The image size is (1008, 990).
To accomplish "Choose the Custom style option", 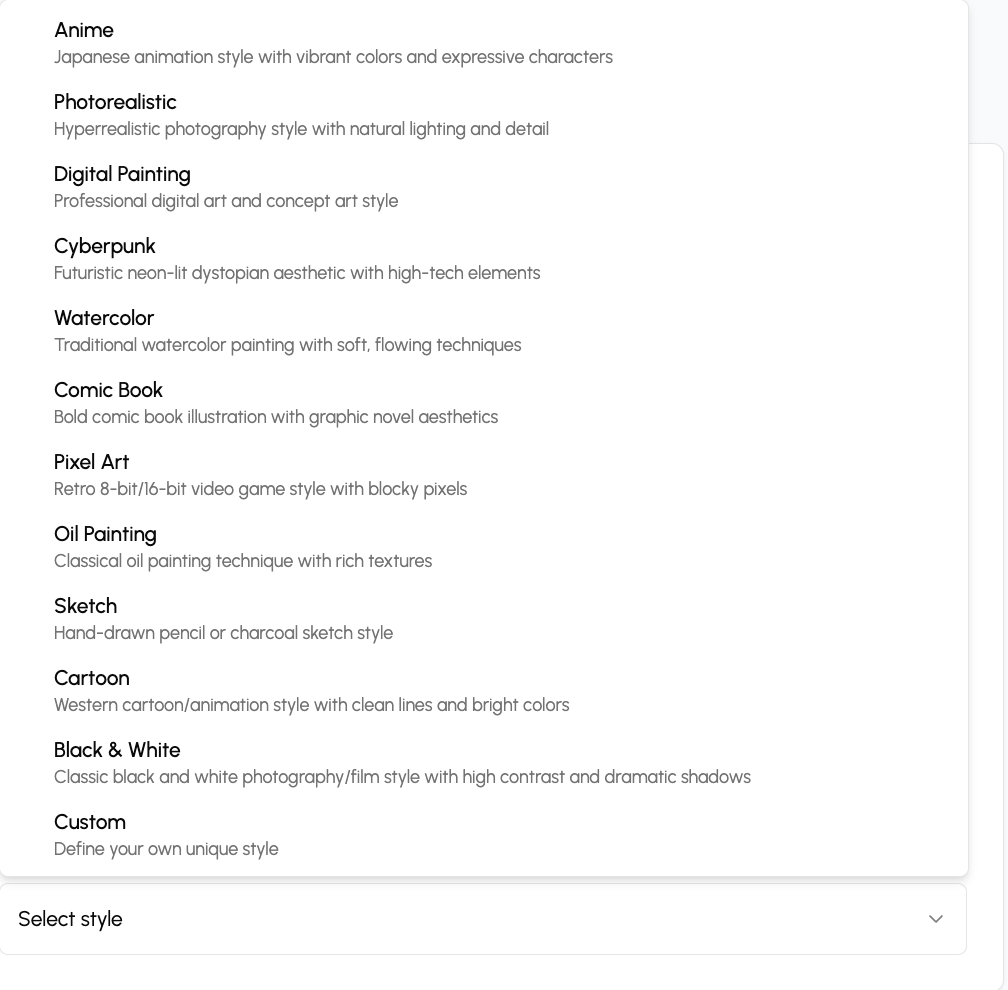I will click(x=483, y=835).
